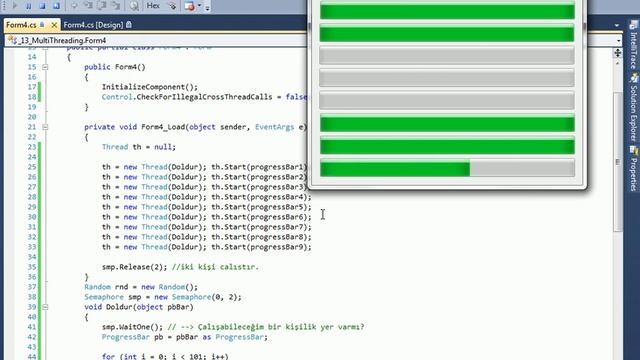The width and height of the screenshot is (640, 360).
Task: Click line number 34 in margin
Action: coord(32,257)
